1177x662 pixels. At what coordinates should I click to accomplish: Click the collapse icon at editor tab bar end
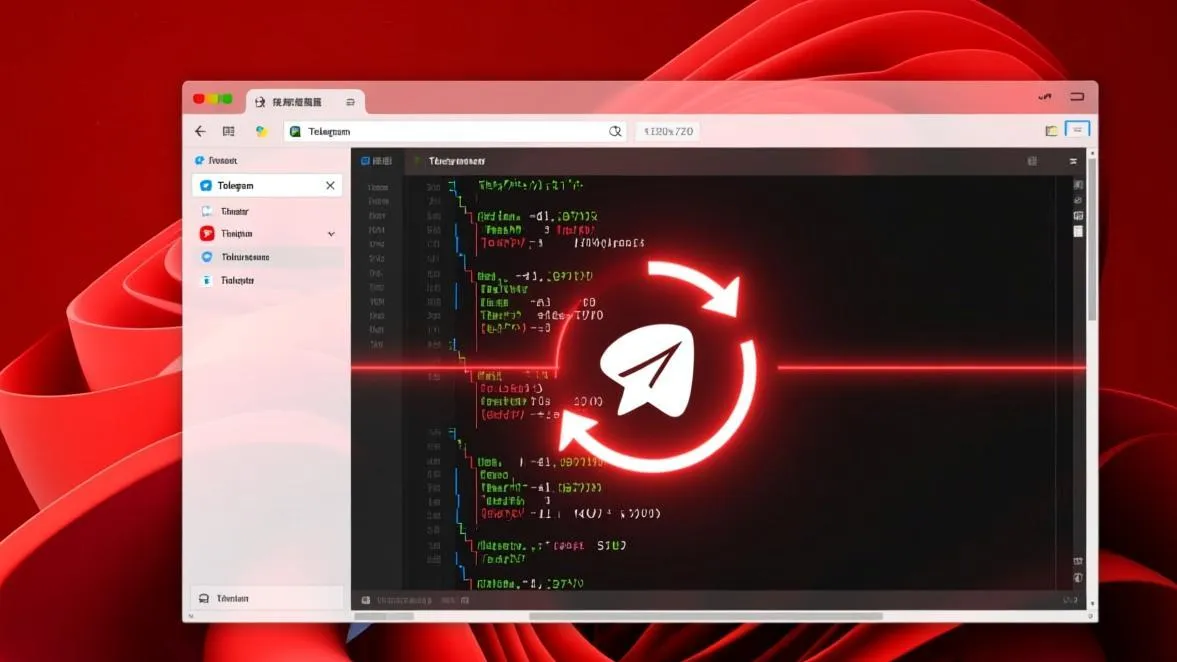[1073, 161]
